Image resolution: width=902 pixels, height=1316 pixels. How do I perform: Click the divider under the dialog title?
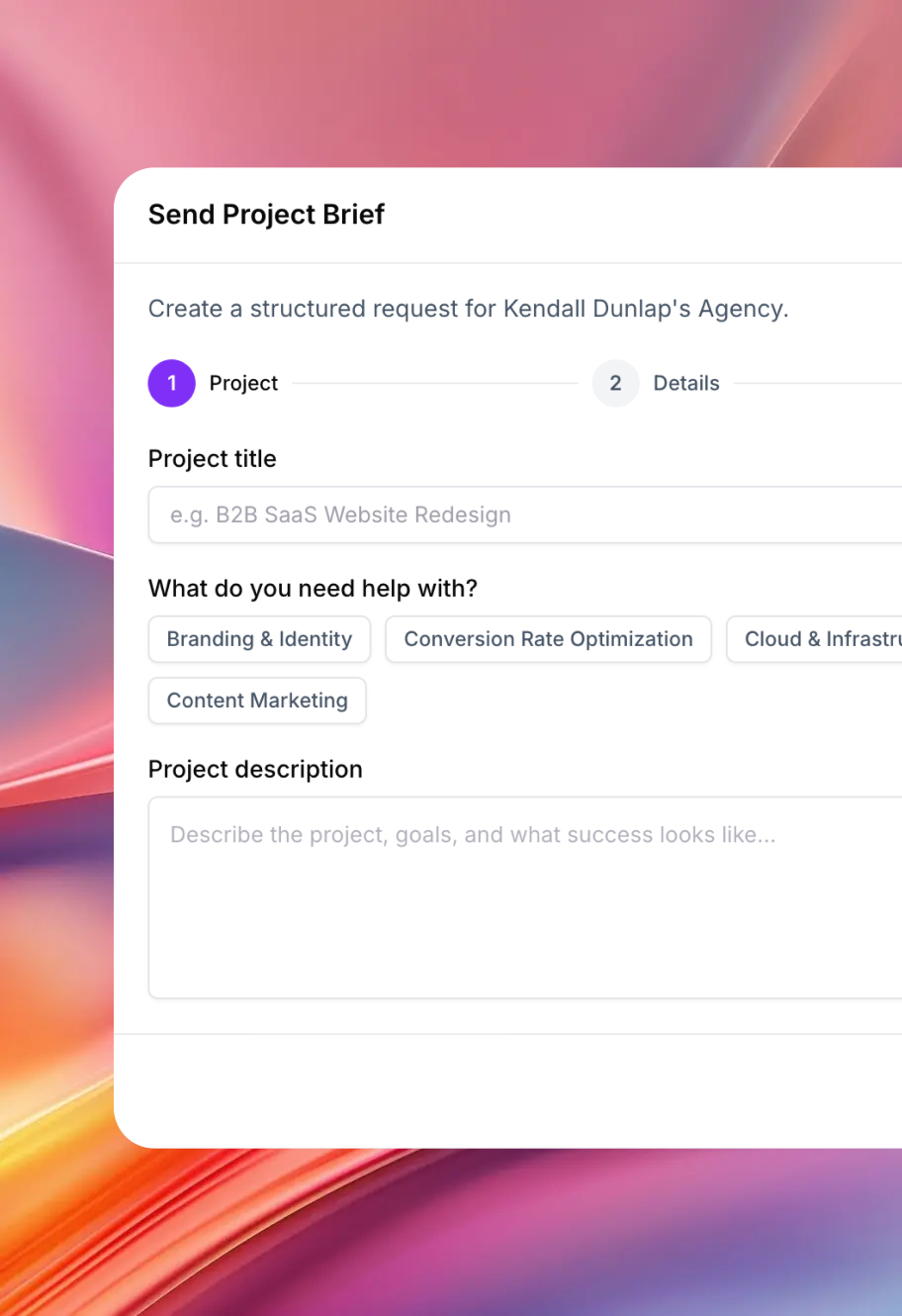pyautogui.click(x=508, y=263)
